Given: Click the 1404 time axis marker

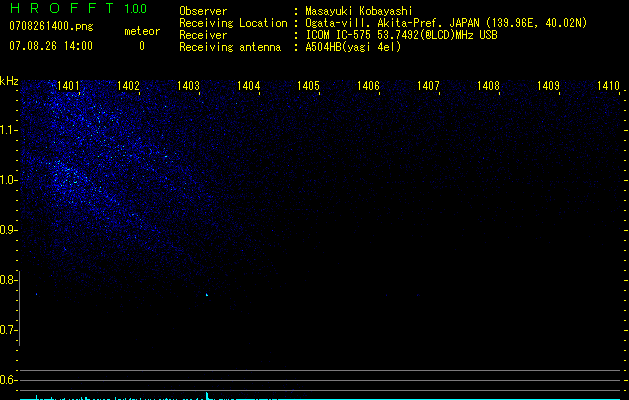Looking at the screenshot, I should [248, 86].
